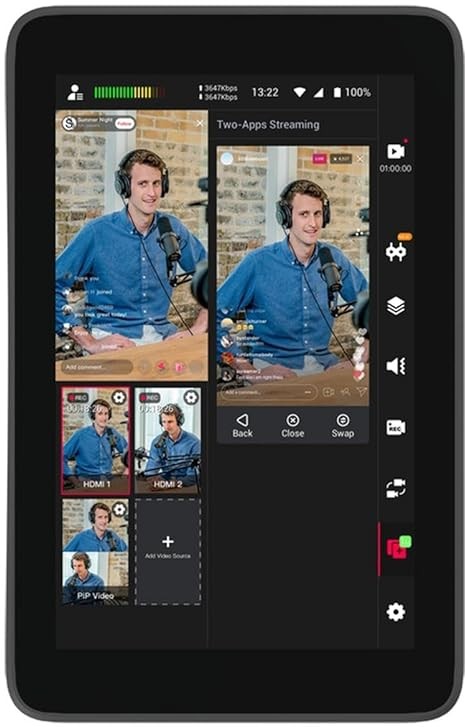The image size is (466, 727).
Task: Close the right streaming app preview with X
Action: point(360,159)
